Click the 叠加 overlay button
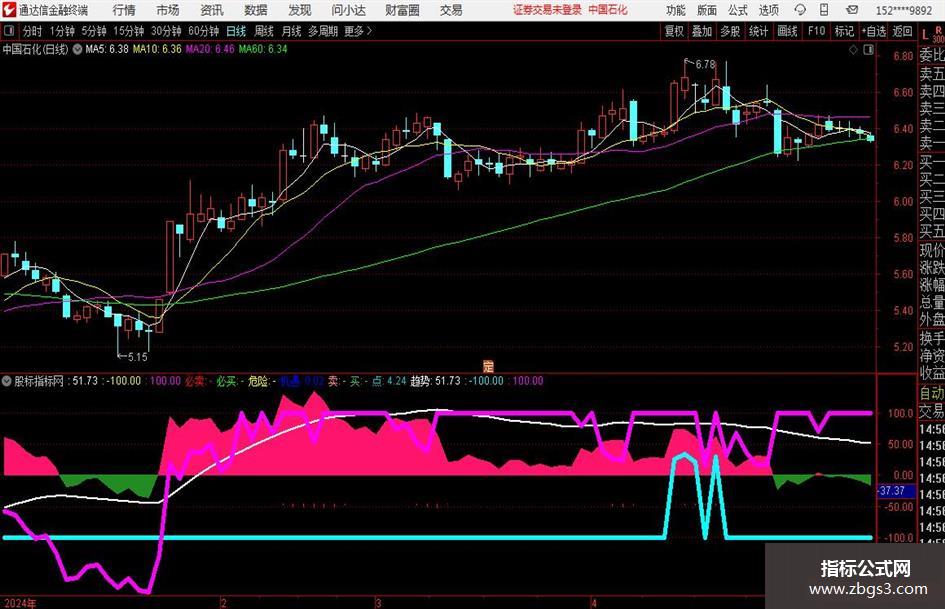The width and height of the screenshot is (945, 609). (x=702, y=31)
